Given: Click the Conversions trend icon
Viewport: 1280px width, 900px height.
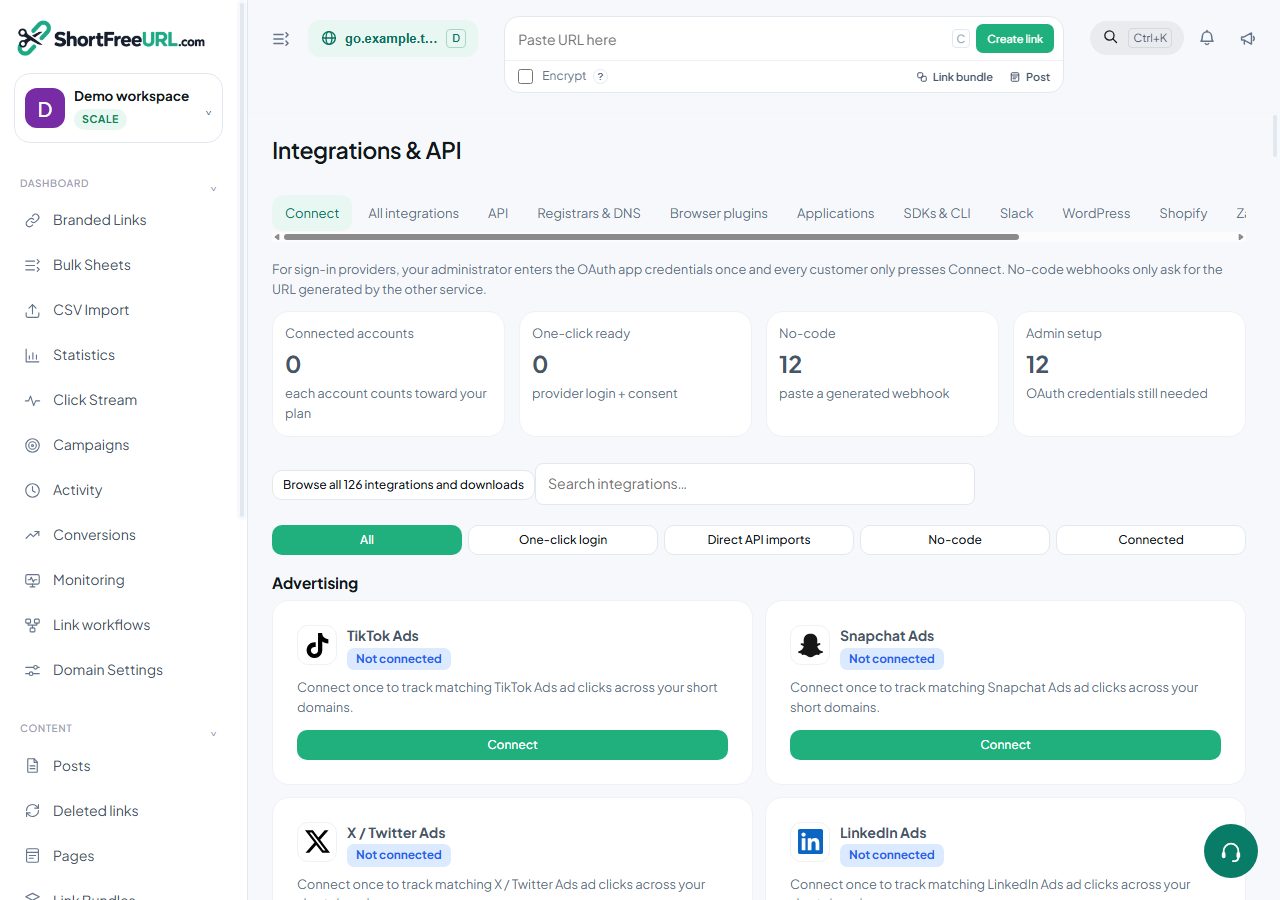Looking at the screenshot, I should (33, 535).
